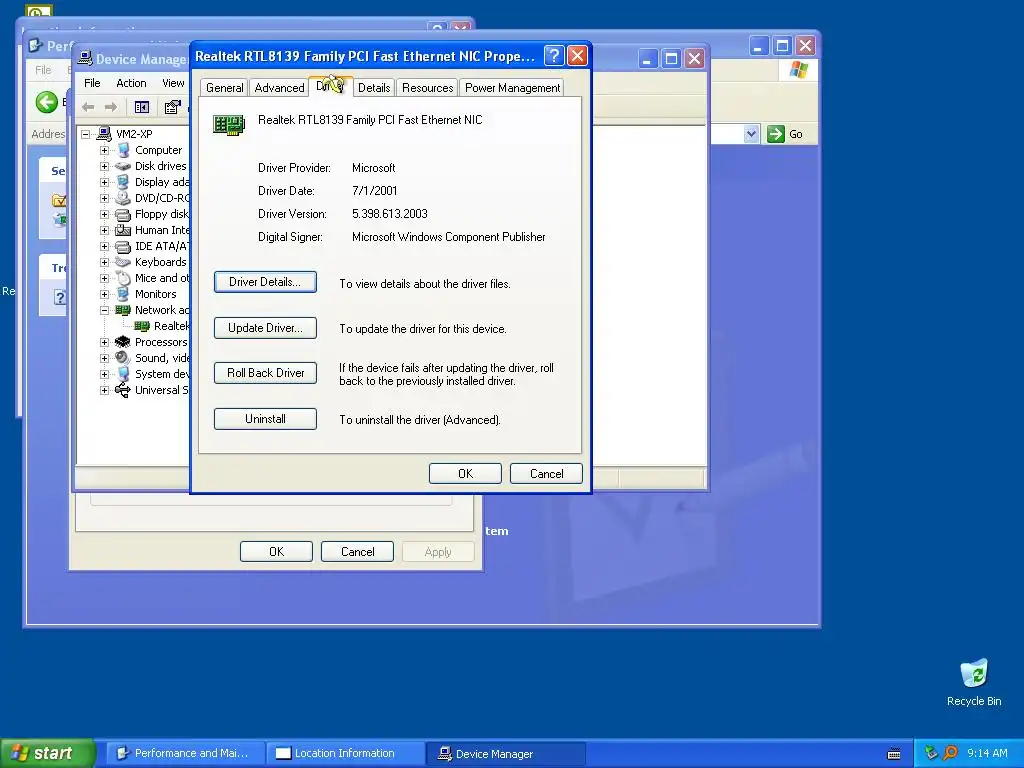Screen dimensions: 1024x768
Task: Select the Monitors icon in tree
Action: 123,294
